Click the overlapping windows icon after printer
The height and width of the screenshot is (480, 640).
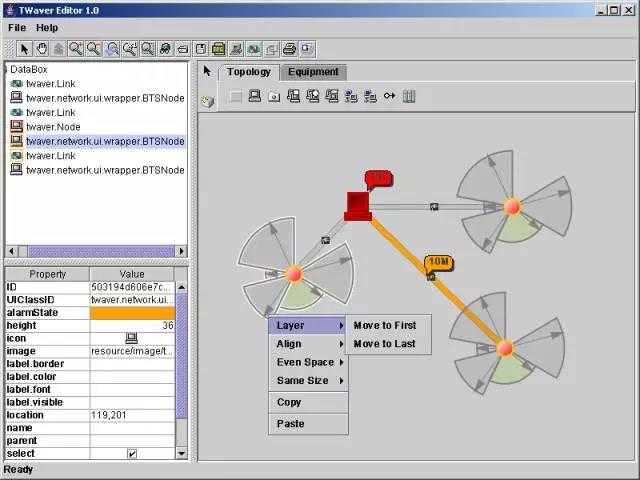[307, 49]
